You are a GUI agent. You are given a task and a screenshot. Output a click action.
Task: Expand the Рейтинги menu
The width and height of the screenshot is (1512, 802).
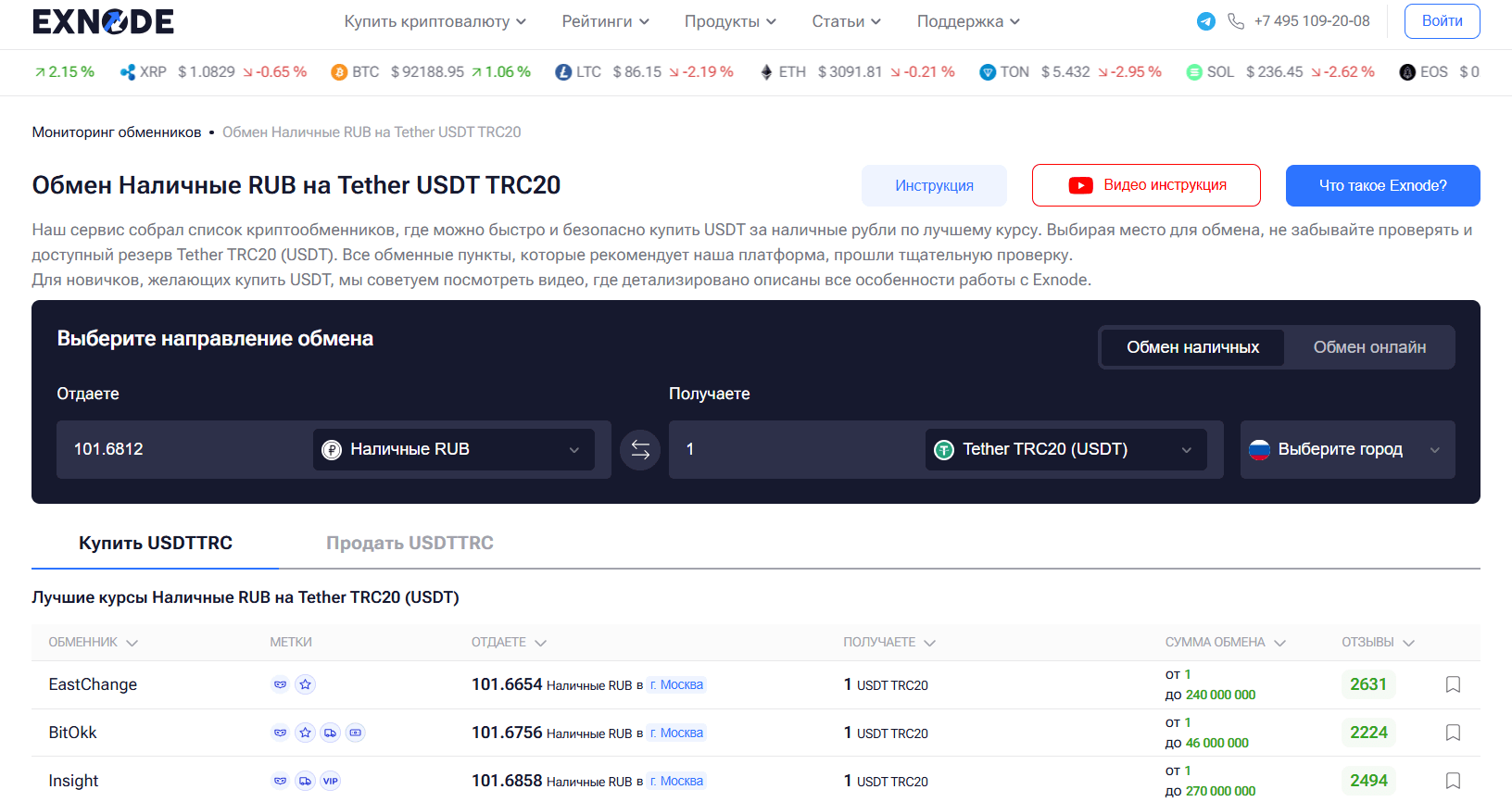(x=606, y=21)
